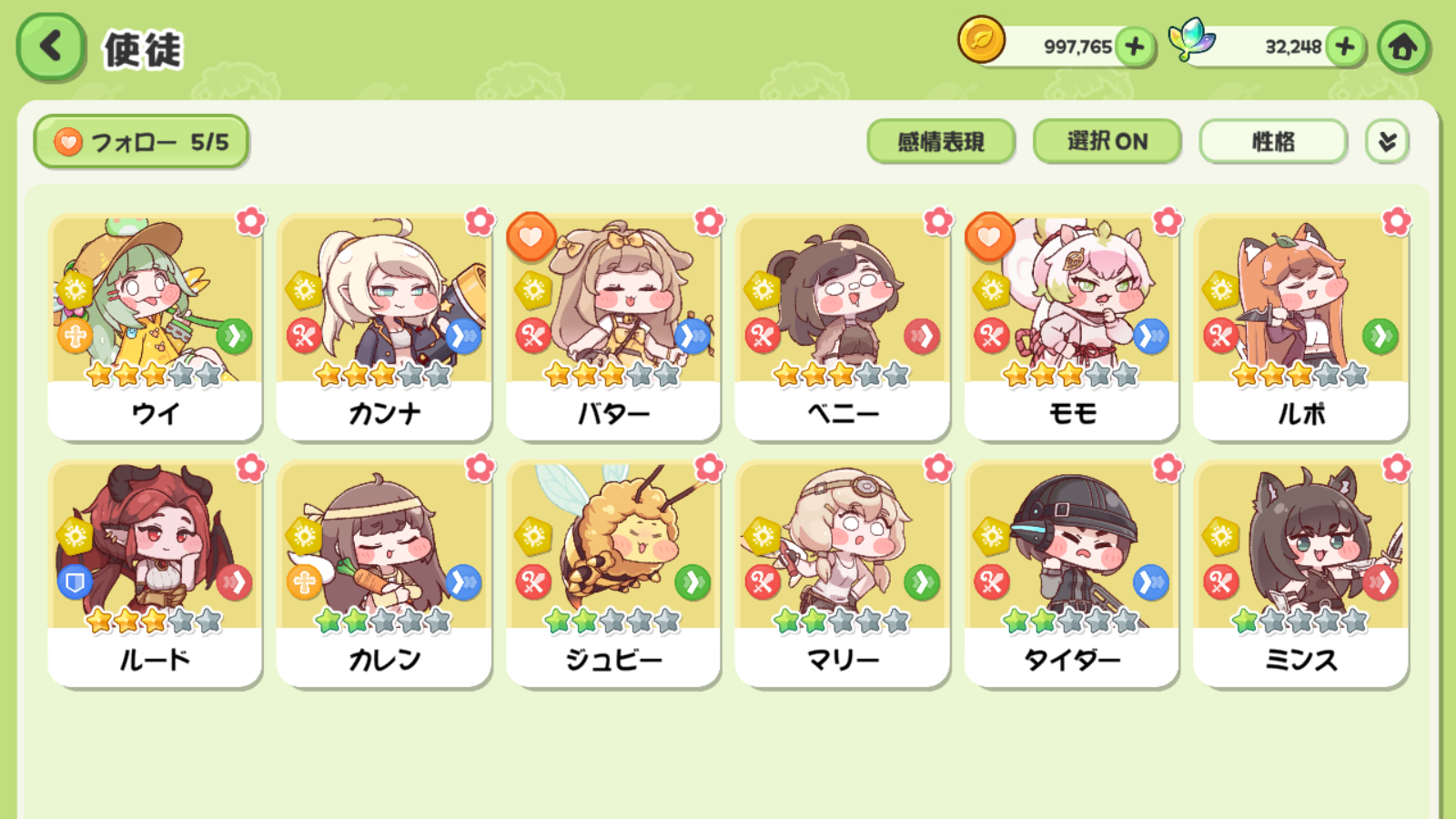Toggle the 選択 ON selection mode

click(x=1107, y=142)
